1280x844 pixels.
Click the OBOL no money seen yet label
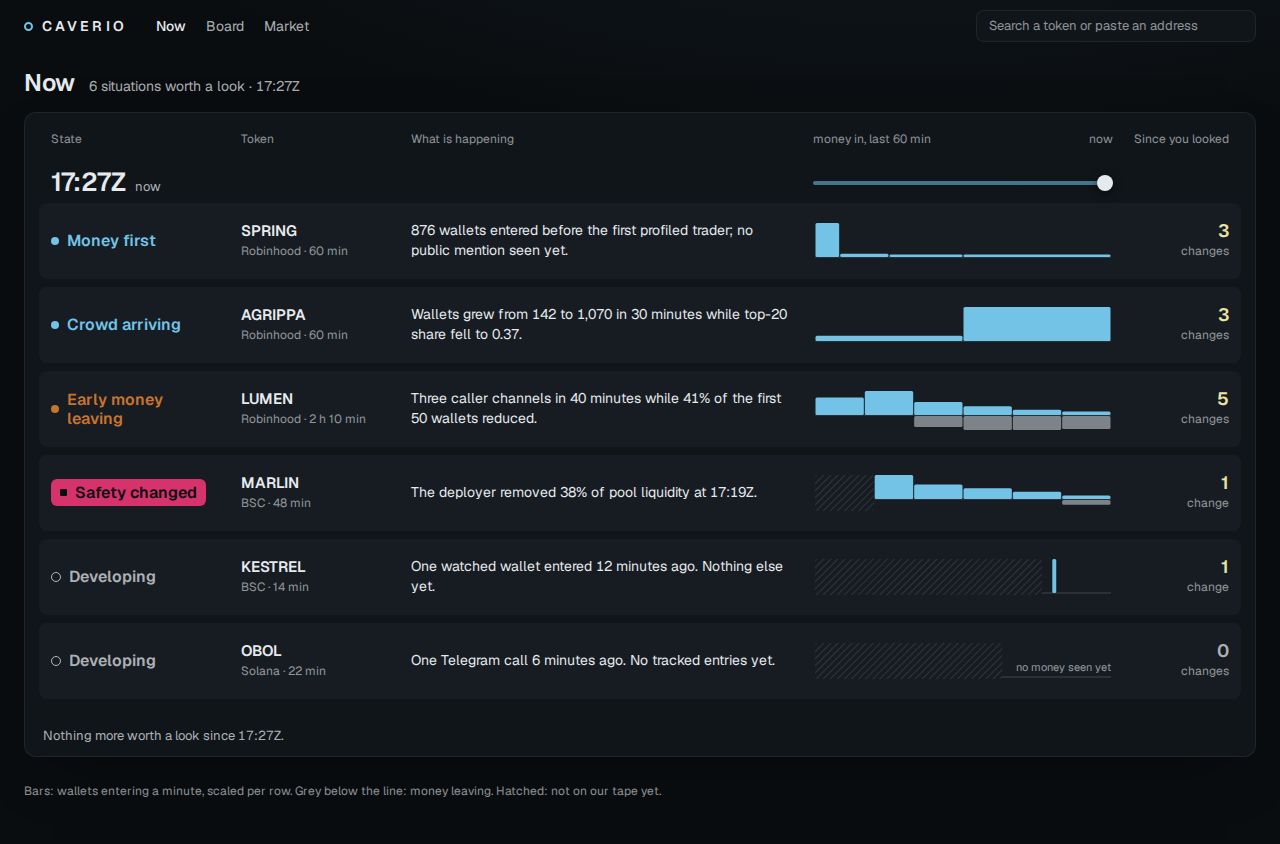tap(1063, 668)
